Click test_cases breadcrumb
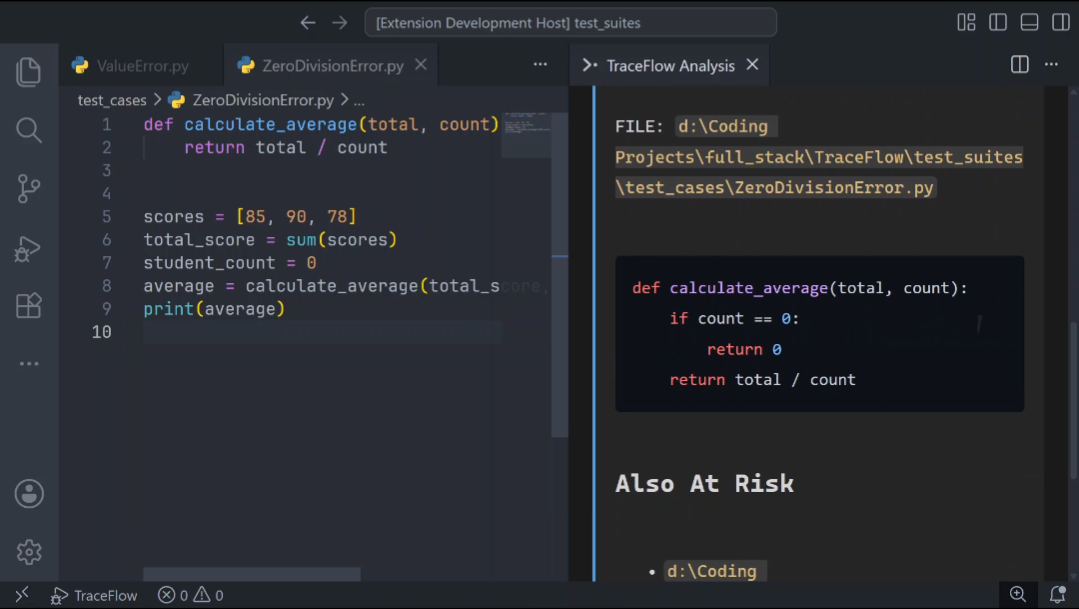 112,100
